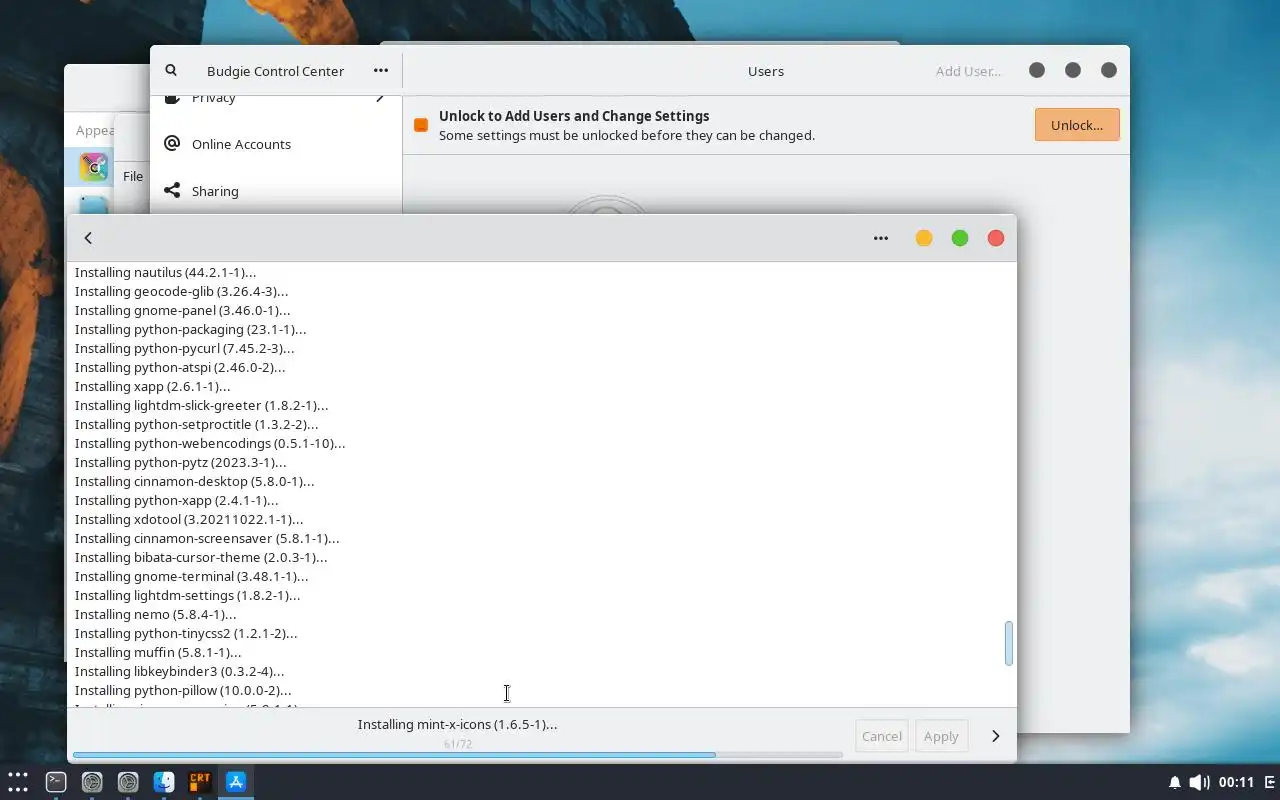Click the volume speaker tray icon
The image size is (1280, 800).
point(1199,782)
